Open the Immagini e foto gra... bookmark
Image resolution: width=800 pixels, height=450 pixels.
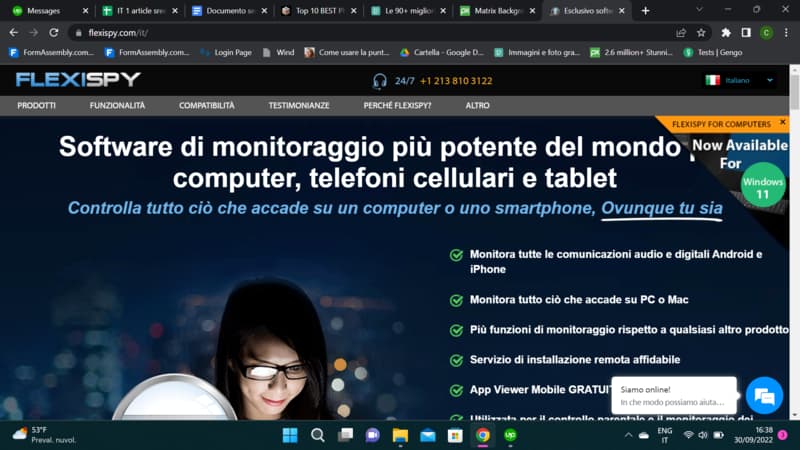537,53
